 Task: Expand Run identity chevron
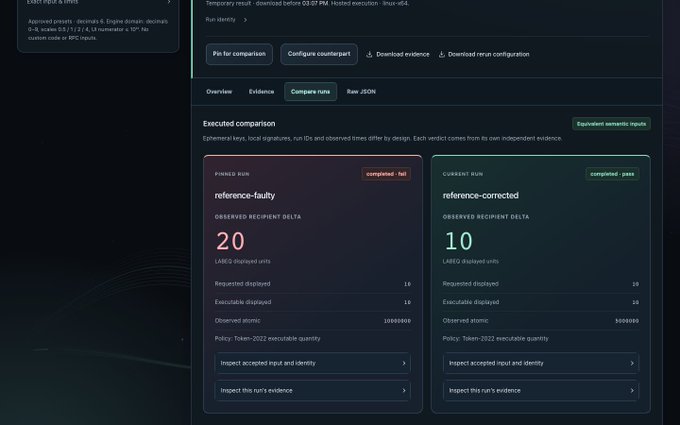tap(245, 20)
